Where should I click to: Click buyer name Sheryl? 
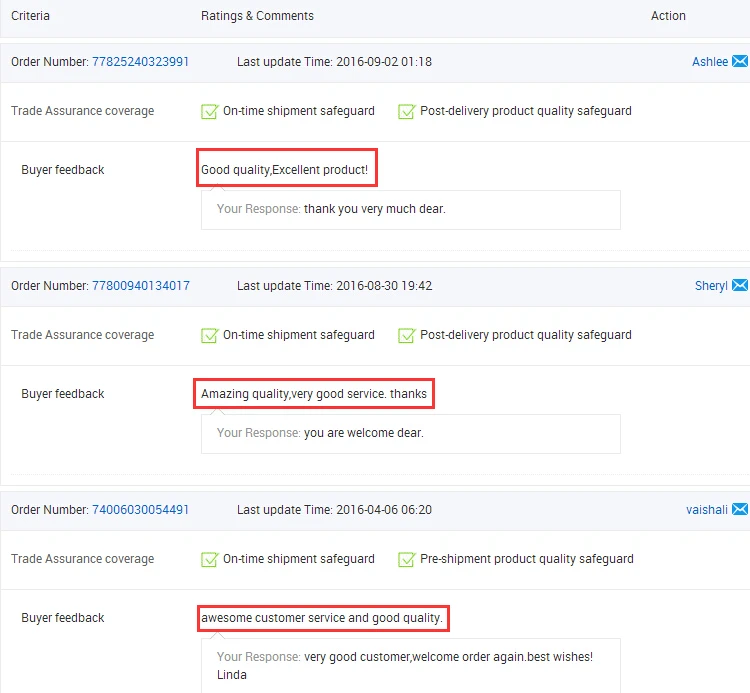(710, 286)
